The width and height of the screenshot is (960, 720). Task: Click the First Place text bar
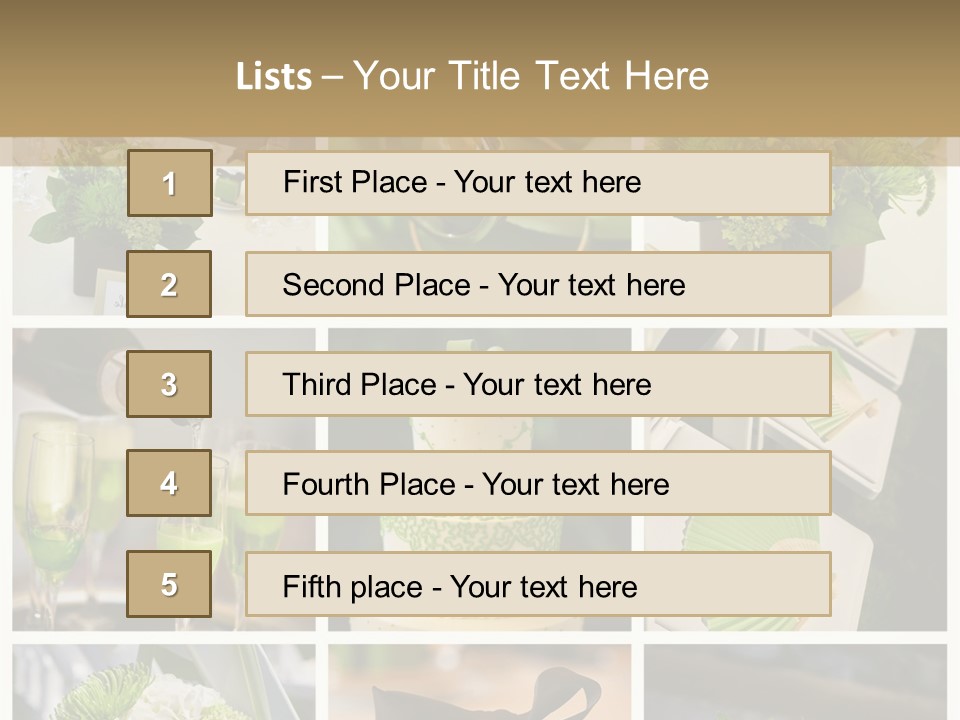[x=538, y=183]
